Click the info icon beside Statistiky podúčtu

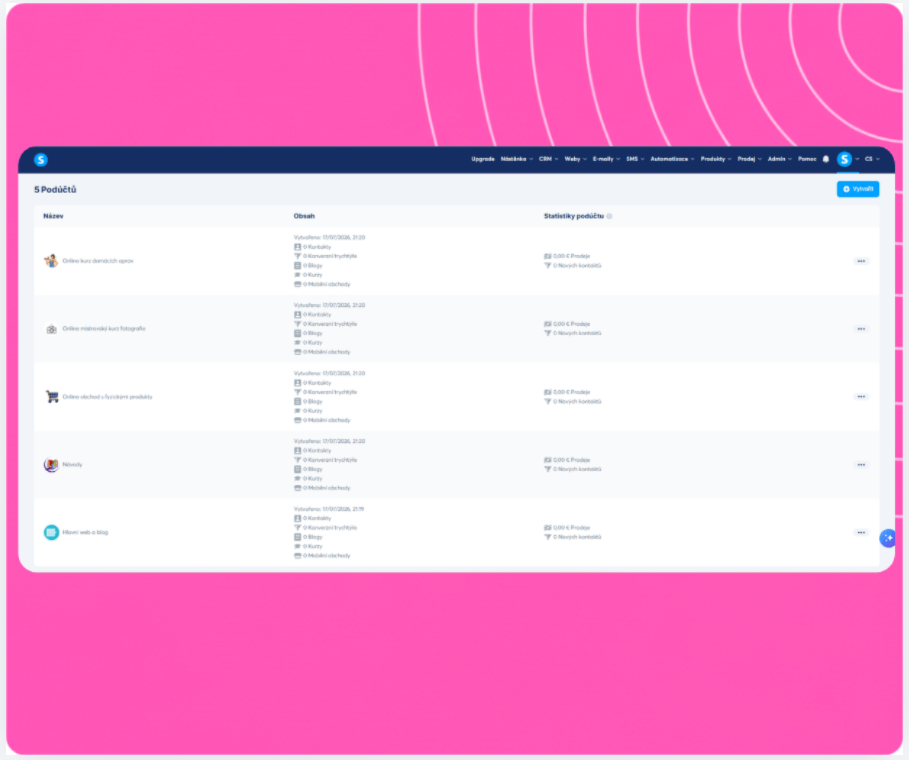tap(609, 216)
